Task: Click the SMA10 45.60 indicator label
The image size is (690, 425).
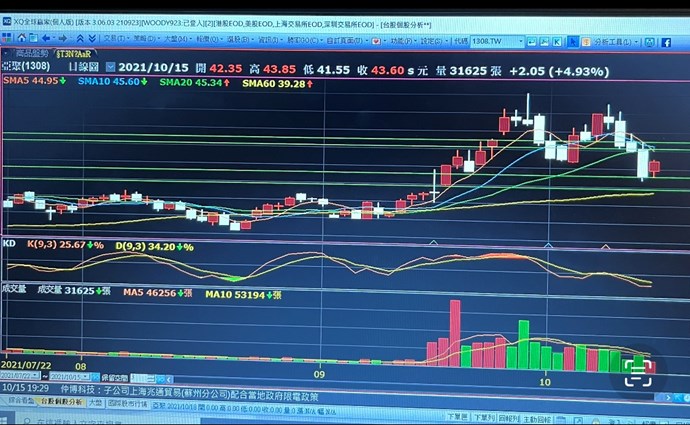Action: pos(113,81)
